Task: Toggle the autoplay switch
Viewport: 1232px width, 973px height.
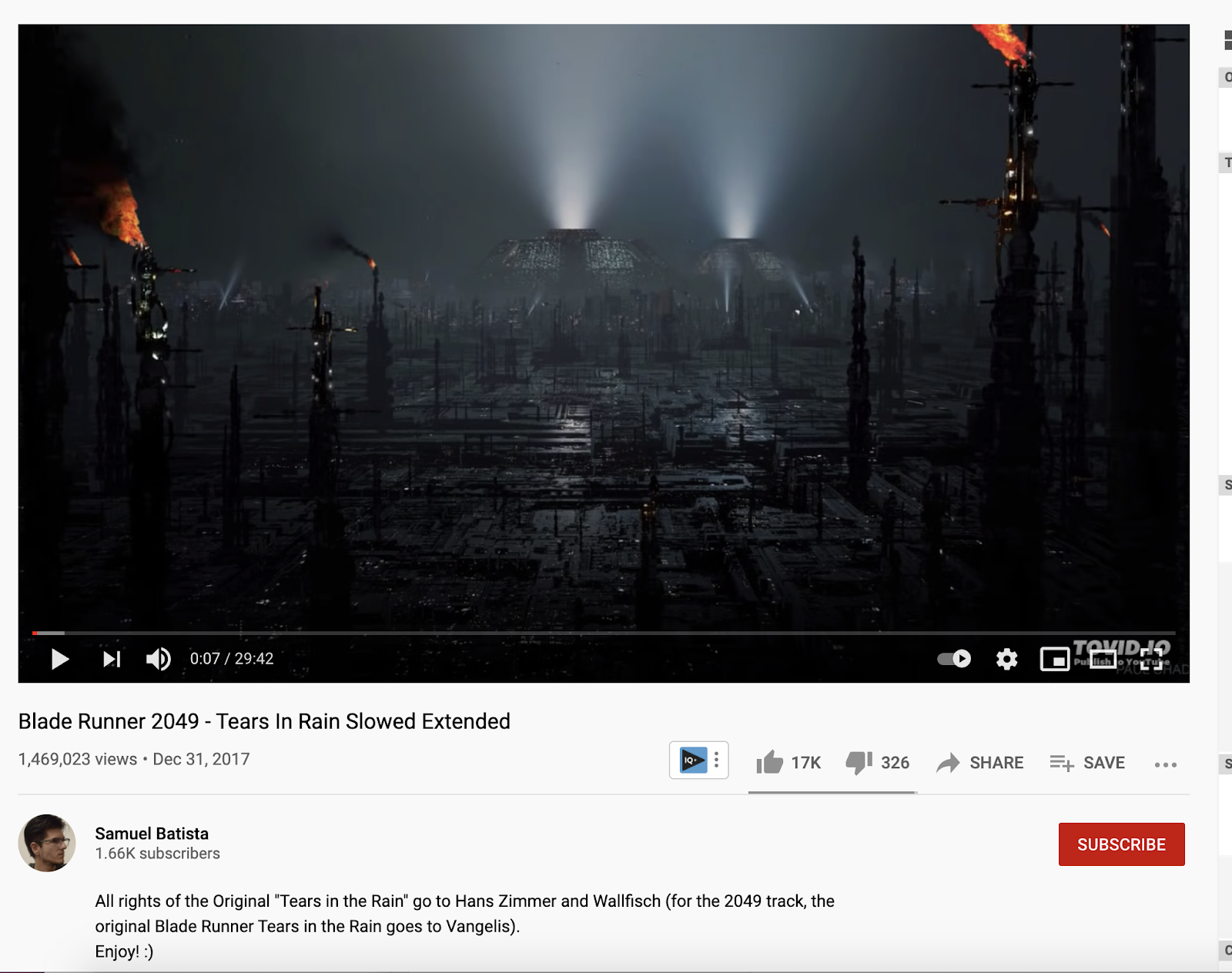Action: 954,659
